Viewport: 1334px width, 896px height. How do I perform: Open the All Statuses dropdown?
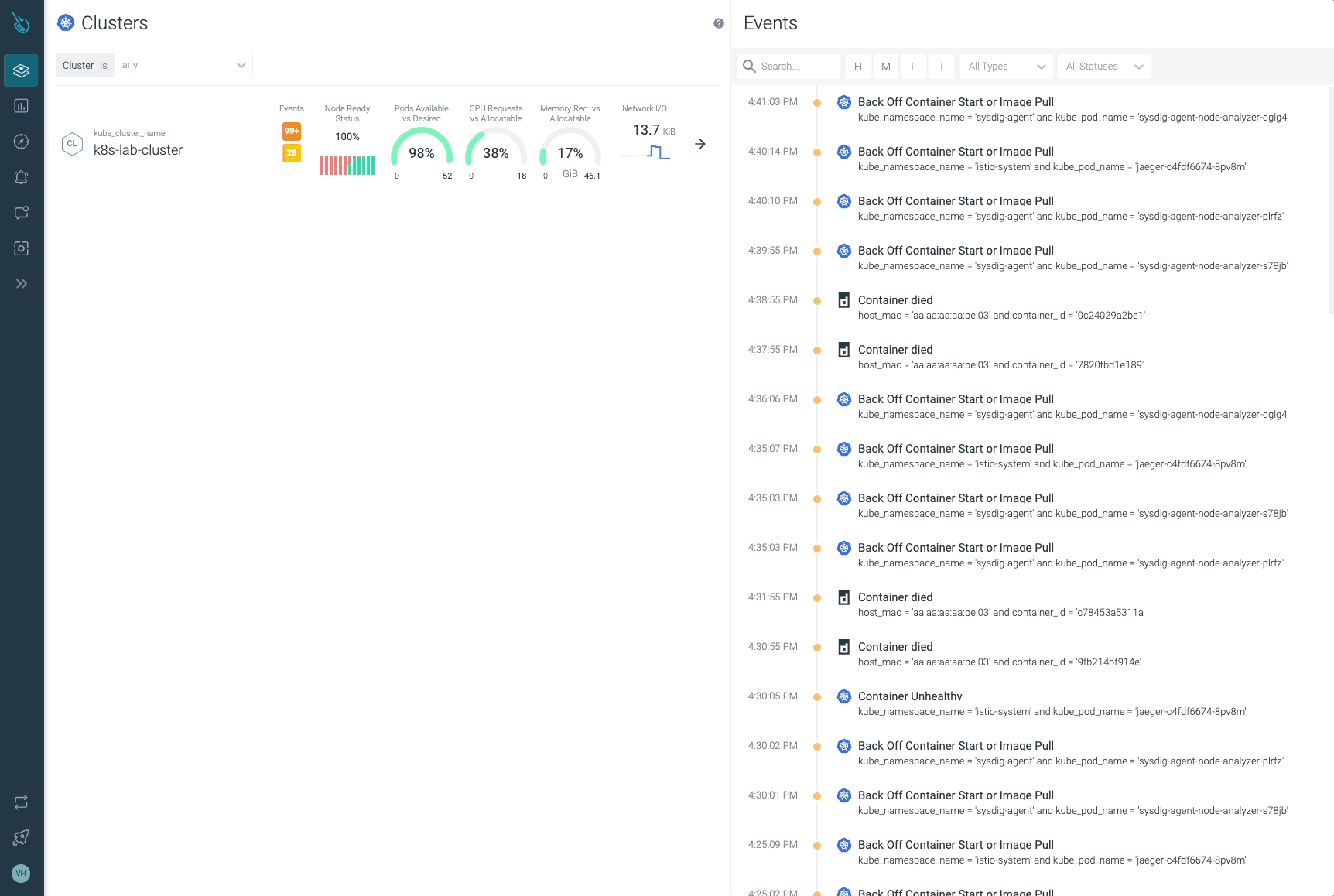point(1103,67)
